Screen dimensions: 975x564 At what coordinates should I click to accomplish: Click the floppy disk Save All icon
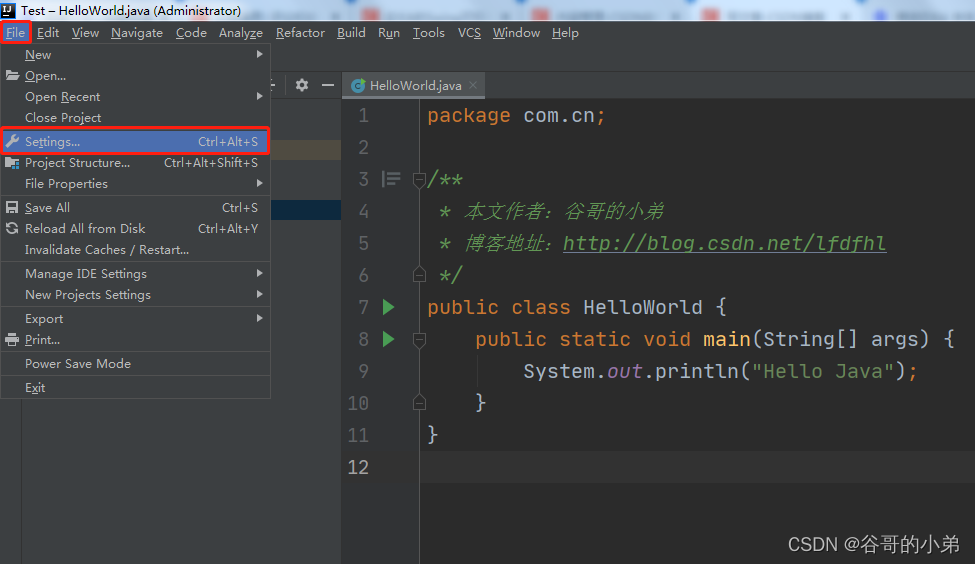(12, 207)
